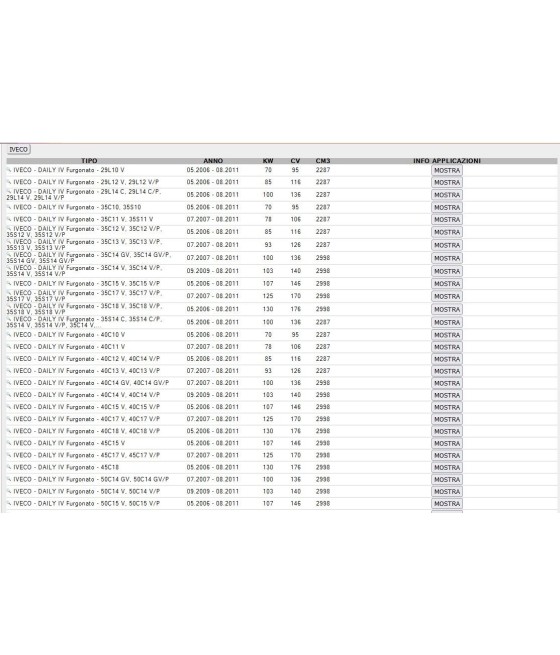
Task: Click the IVECO brand button
Action: 18,149
